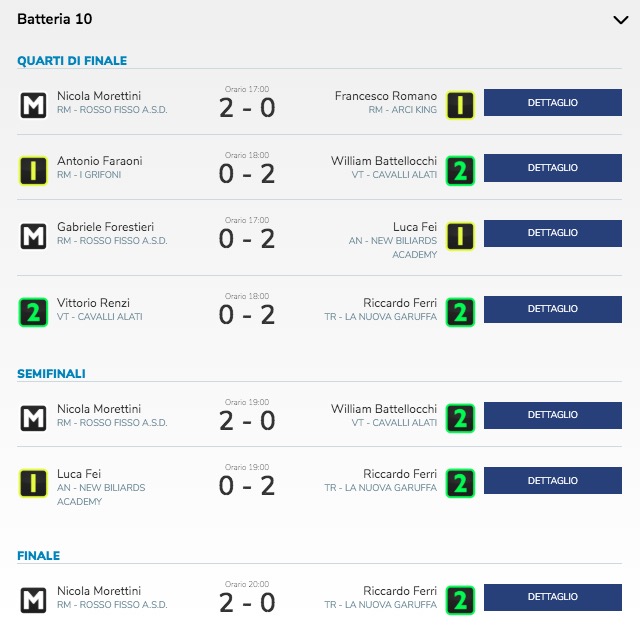This screenshot has width=640, height=636.
Task: Open Dettaglio for Renzi vs Ferri match
Action: [553, 309]
